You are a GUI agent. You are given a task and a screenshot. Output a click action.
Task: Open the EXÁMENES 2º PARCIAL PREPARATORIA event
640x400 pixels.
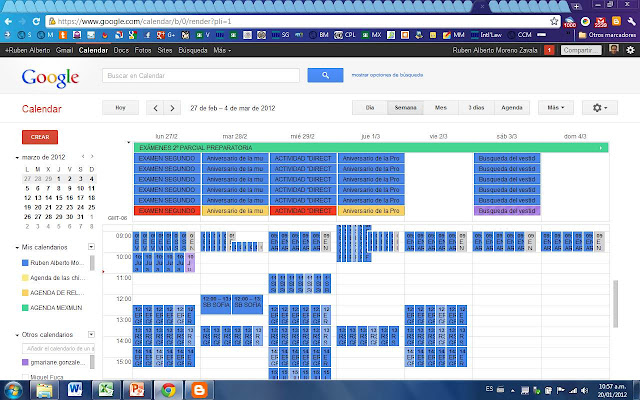[371, 148]
